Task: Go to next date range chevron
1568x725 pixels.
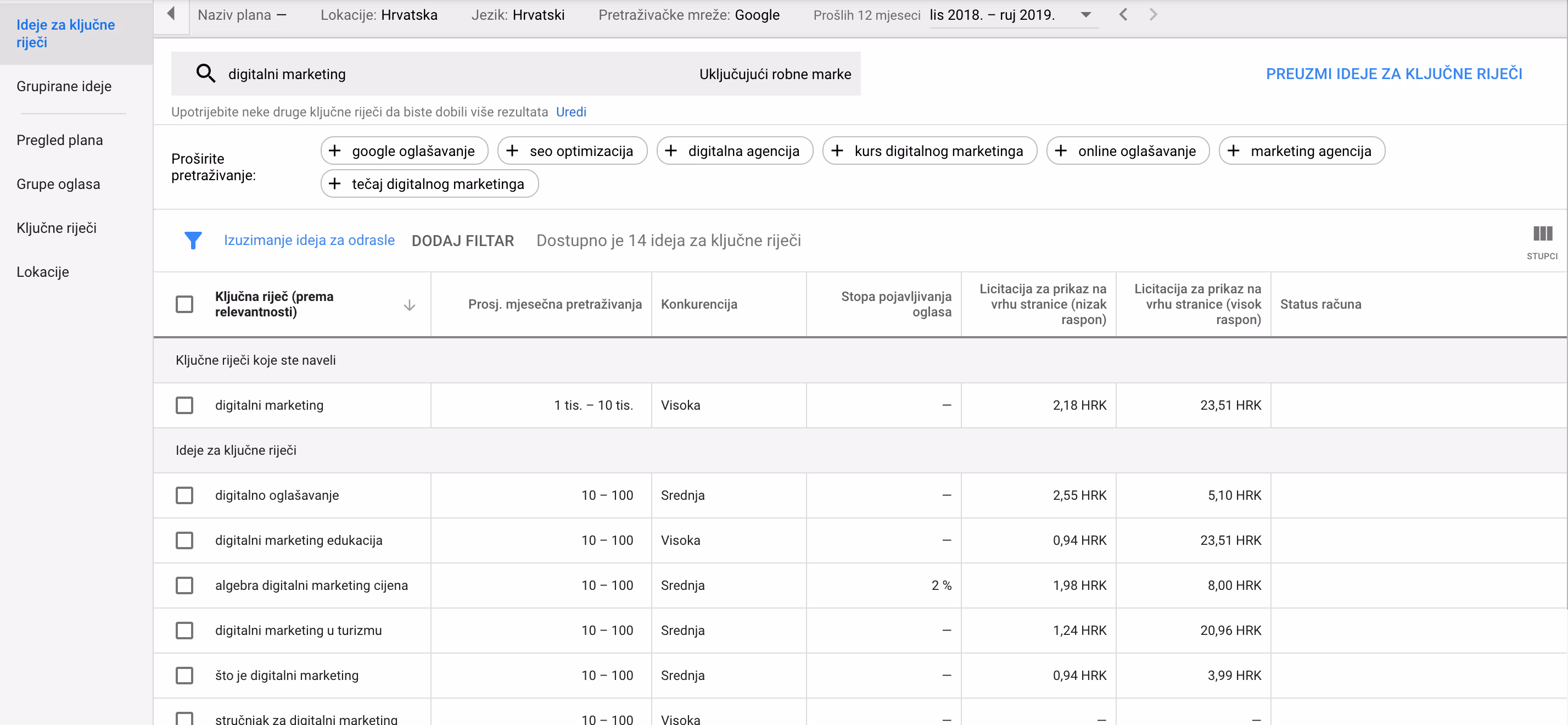Action: pyautogui.click(x=1153, y=15)
